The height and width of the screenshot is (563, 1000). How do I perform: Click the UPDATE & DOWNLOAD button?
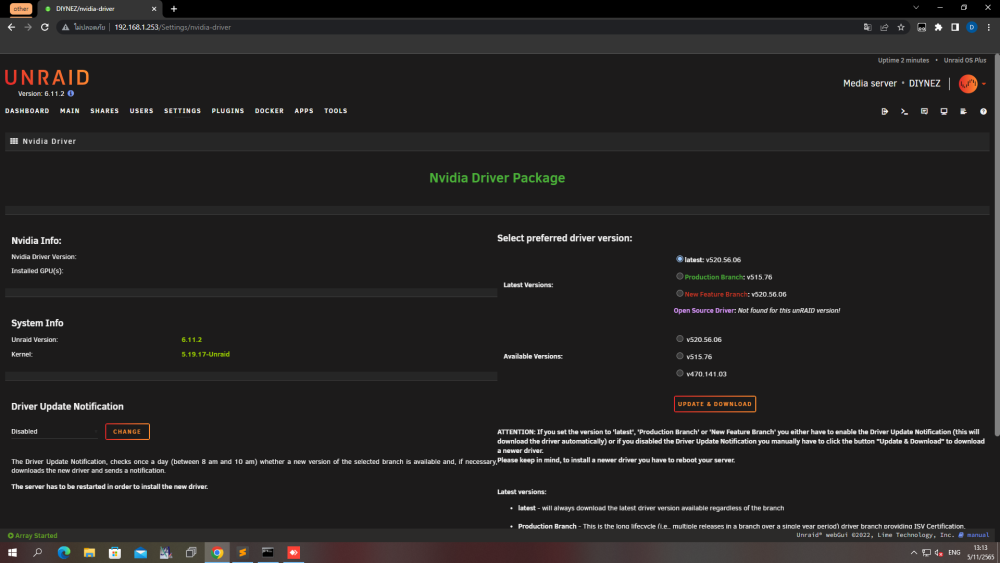(x=715, y=404)
